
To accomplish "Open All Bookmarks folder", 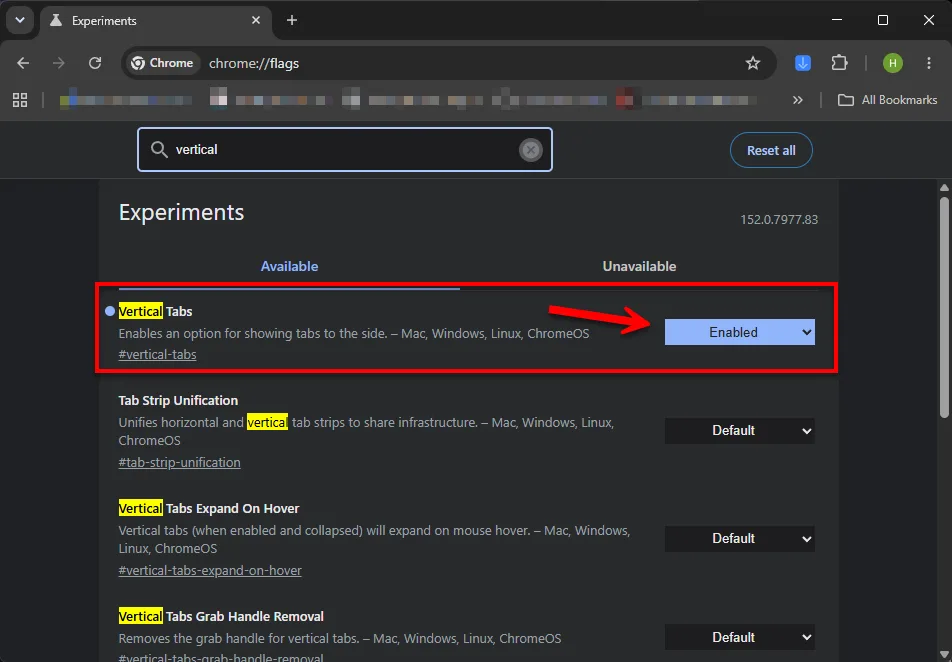I will coord(888,100).
